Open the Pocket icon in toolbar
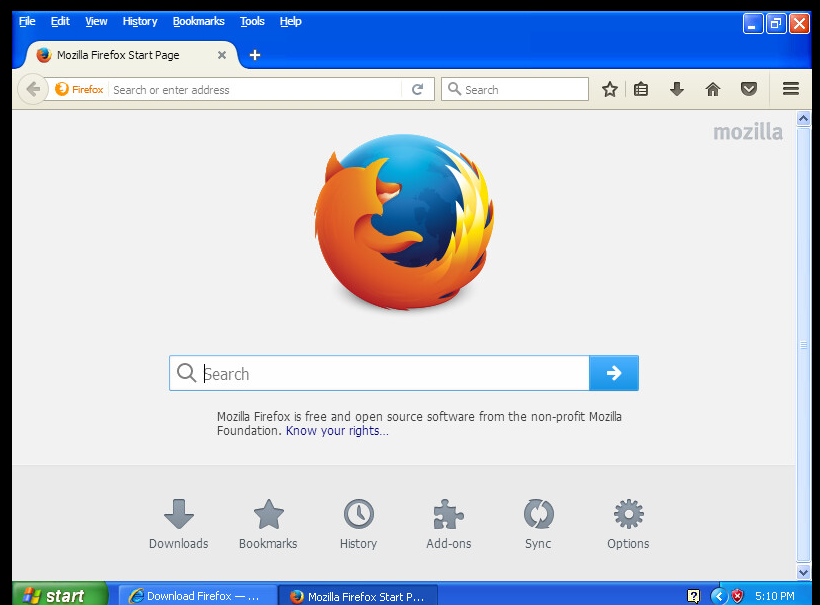This screenshot has height=605, width=820. coord(749,89)
